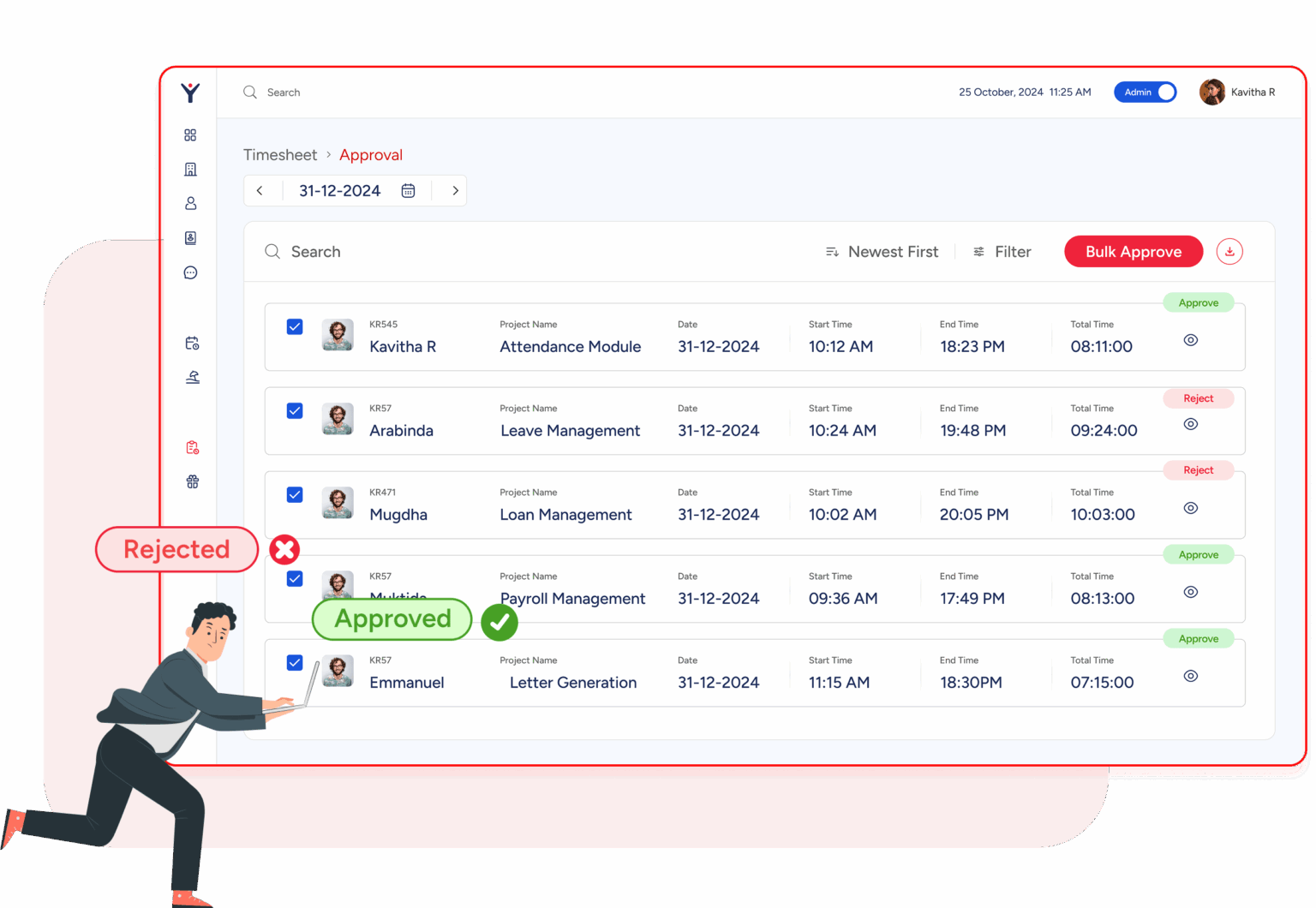Uncheck Kavitha R's timesheet row checkbox
The height and width of the screenshot is (908, 1316).
click(x=294, y=326)
